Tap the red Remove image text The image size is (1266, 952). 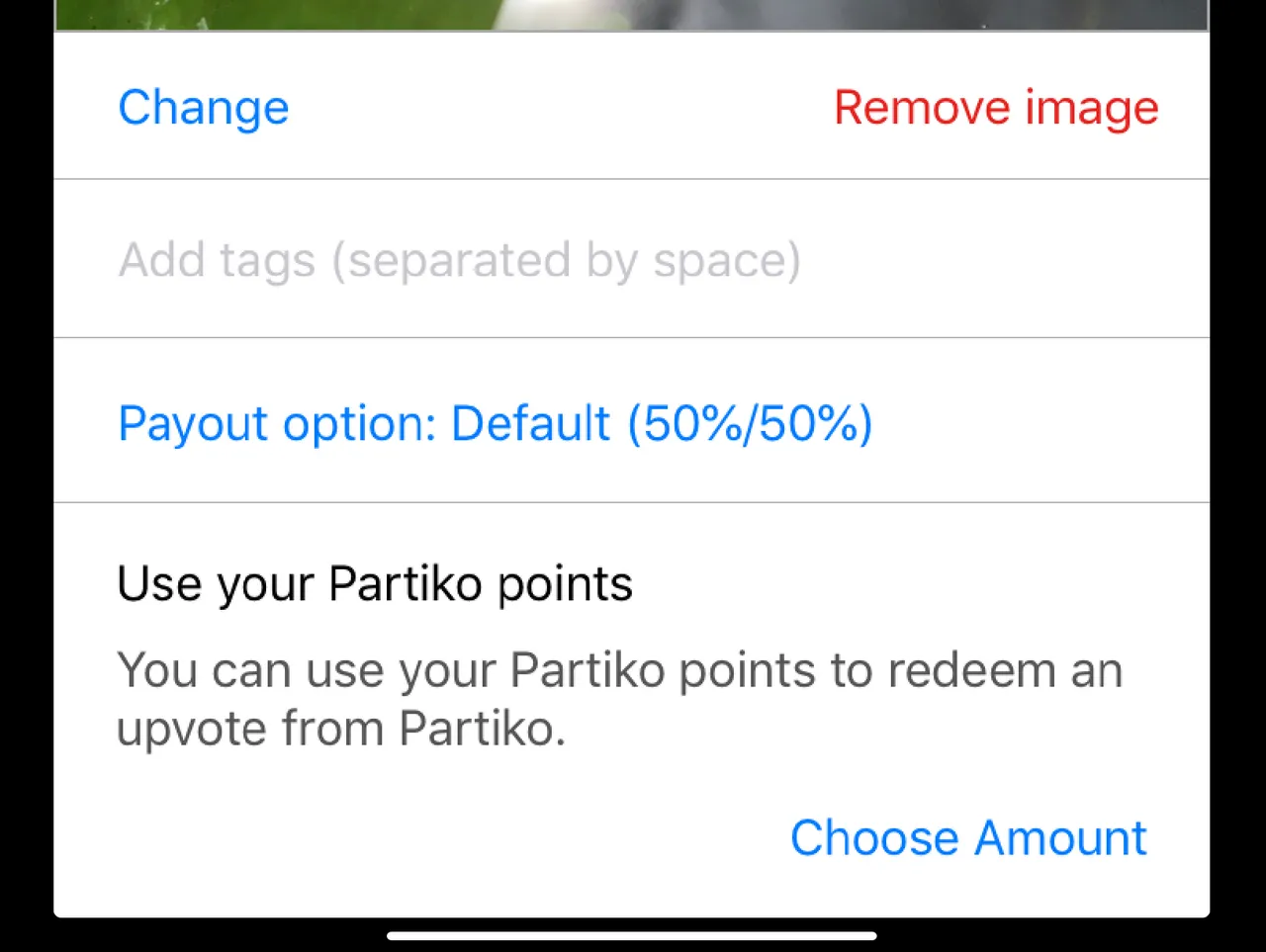tap(996, 108)
